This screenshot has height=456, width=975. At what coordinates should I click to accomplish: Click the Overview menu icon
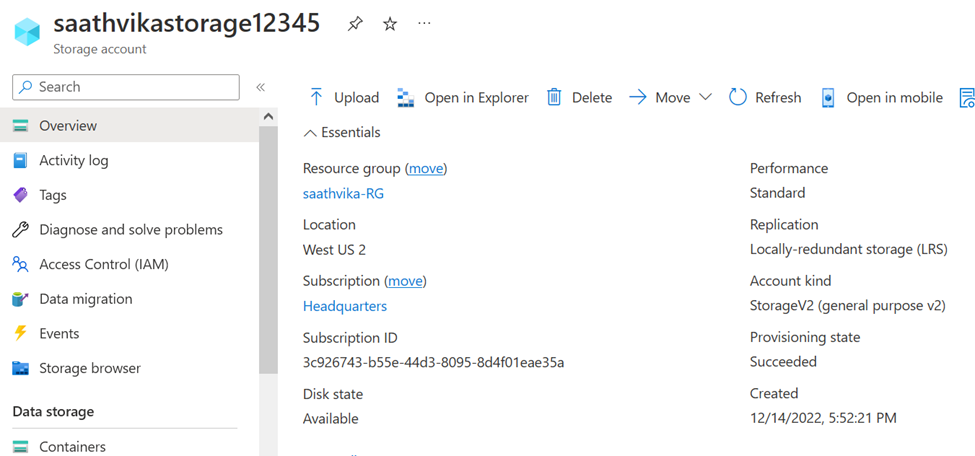[21, 126]
